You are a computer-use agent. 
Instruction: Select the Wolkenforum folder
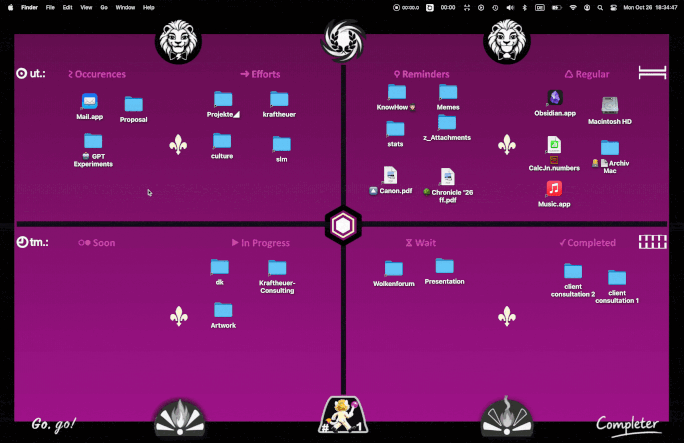[393, 269]
